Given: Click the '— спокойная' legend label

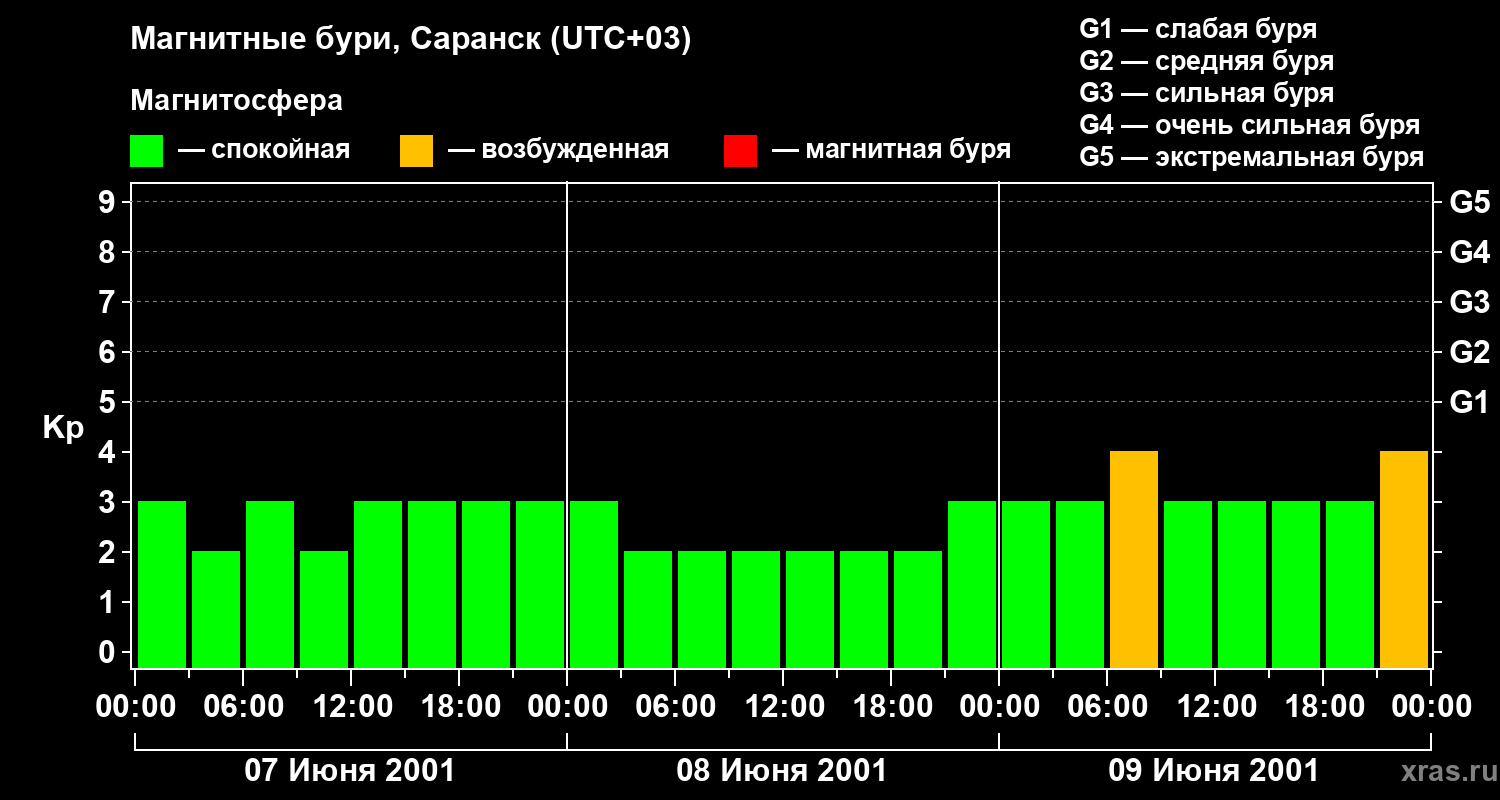Looking at the screenshot, I should coord(264,150).
